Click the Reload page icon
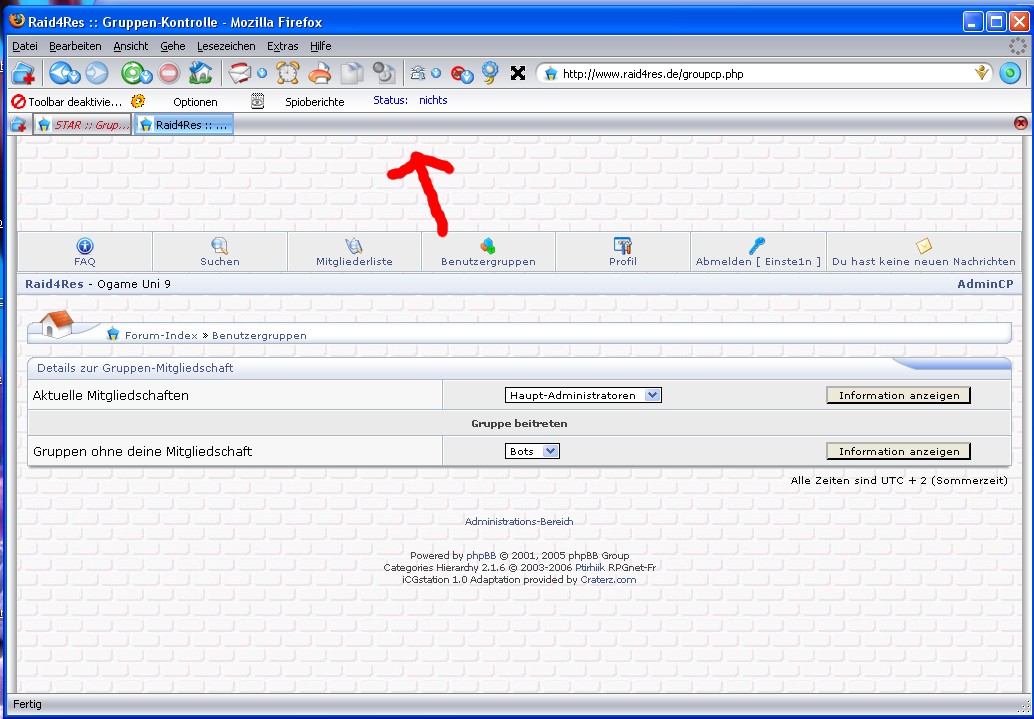This screenshot has width=1034, height=719. tap(132, 73)
